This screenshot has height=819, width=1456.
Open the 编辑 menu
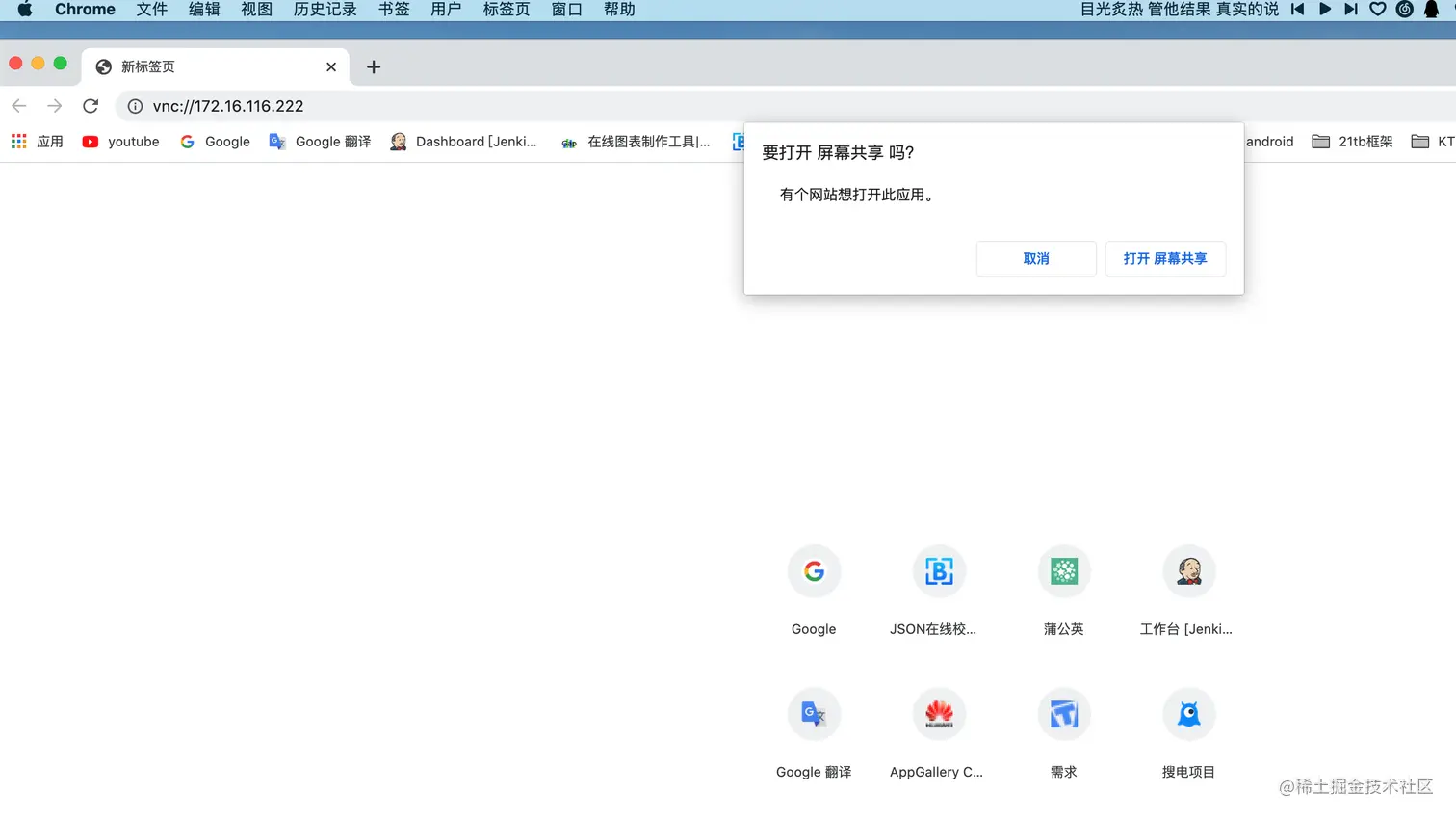(x=204, y=10)
